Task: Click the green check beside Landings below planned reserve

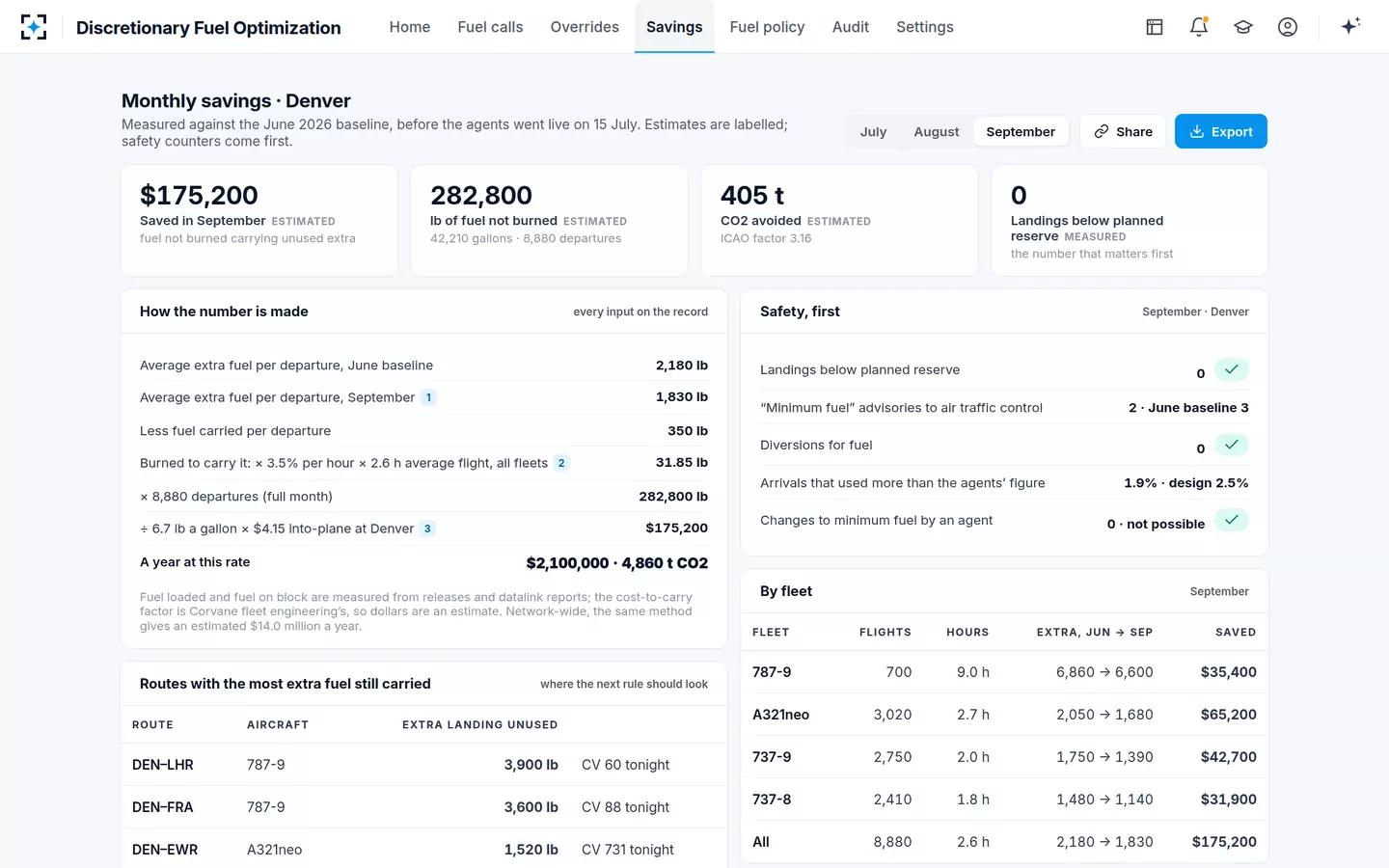Action: (1232, 369)
